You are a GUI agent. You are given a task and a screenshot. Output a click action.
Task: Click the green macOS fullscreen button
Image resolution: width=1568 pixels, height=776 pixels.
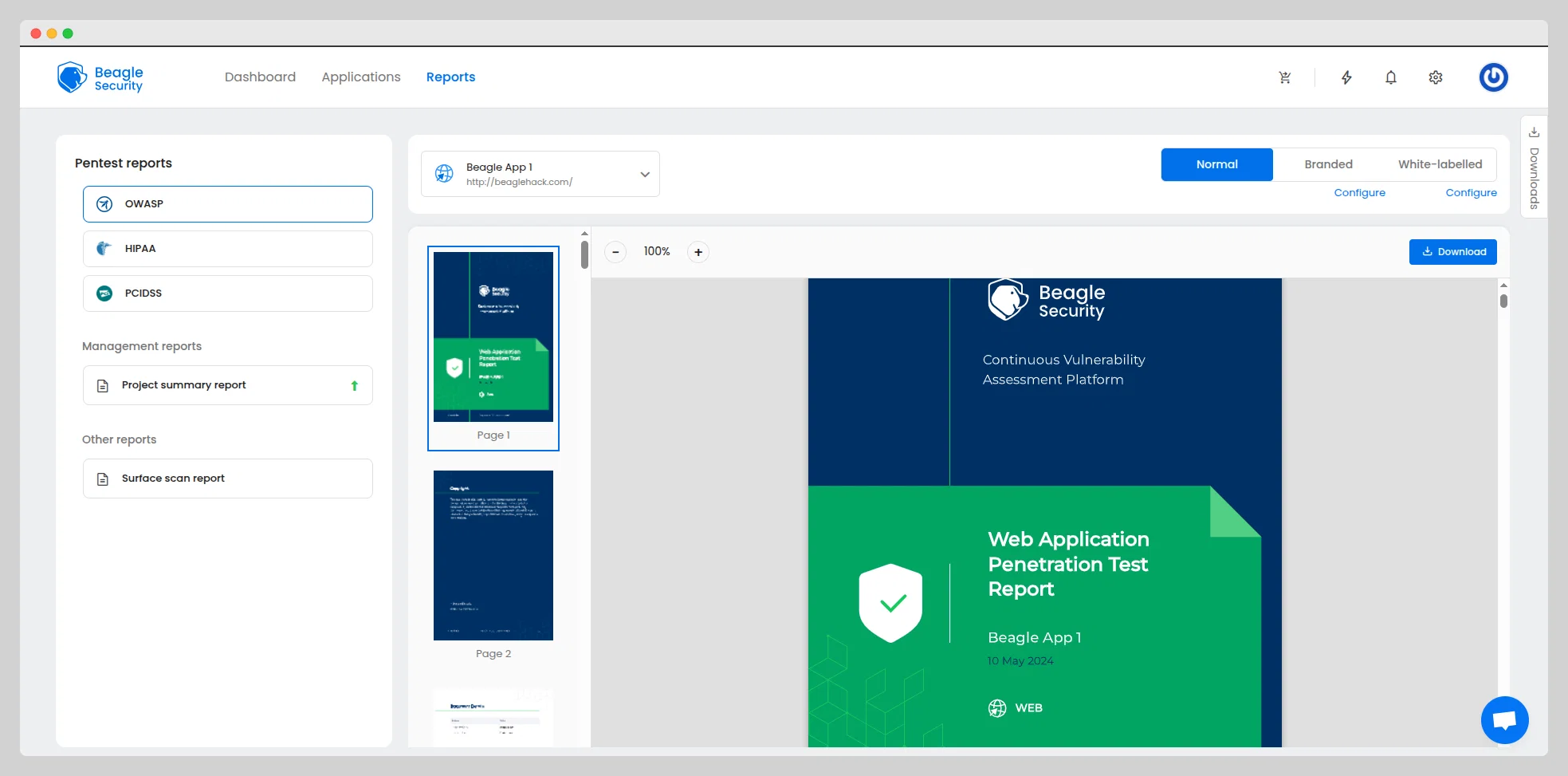[x=68, y=33]
